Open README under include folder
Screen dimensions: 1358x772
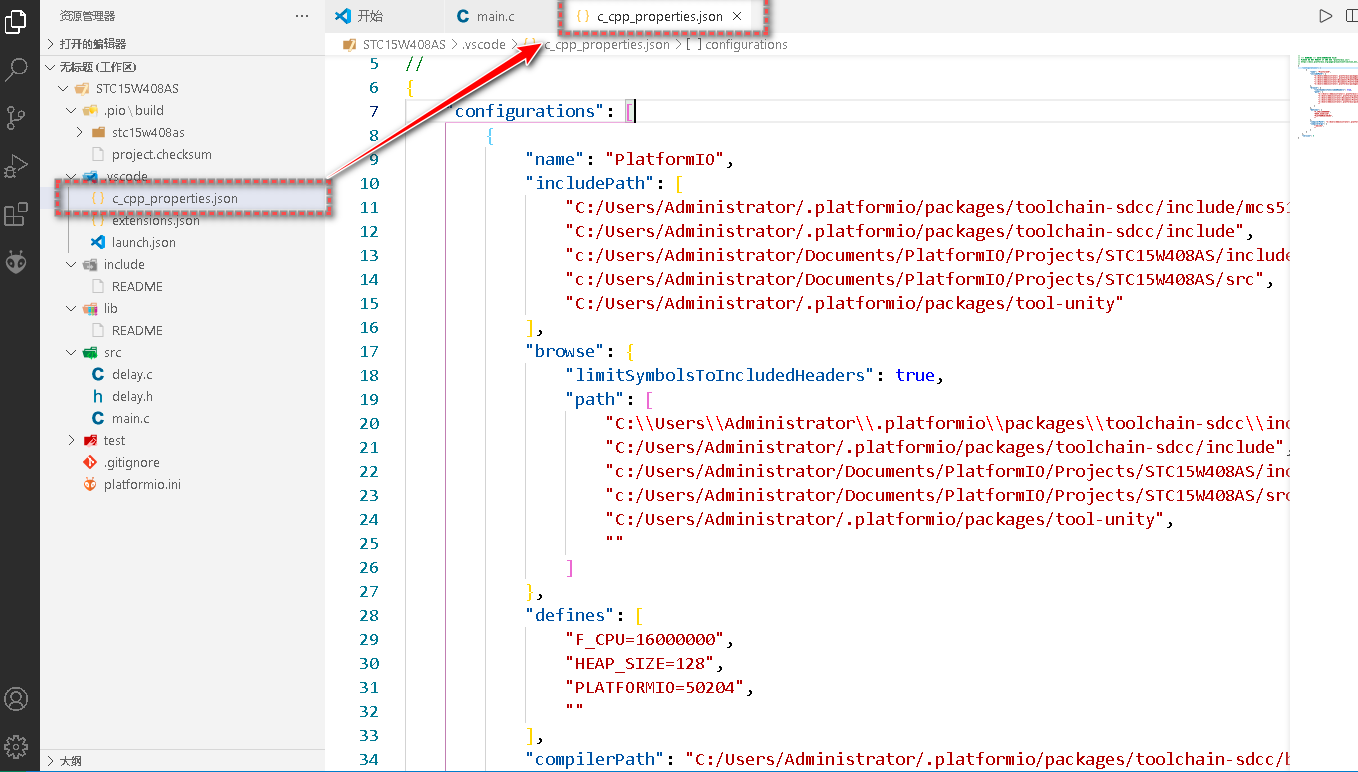coord(182,286)
